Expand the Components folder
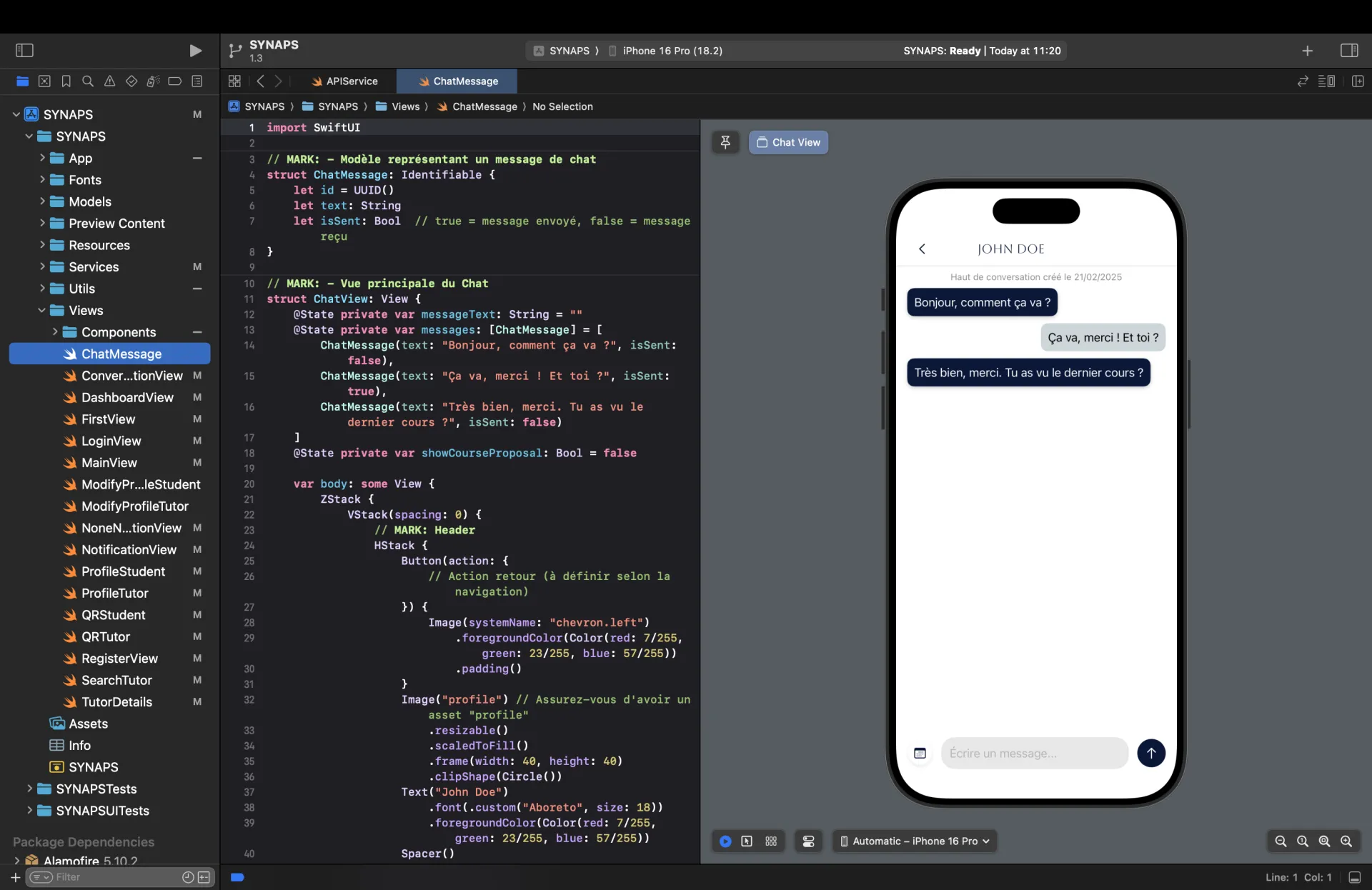1372x890 pixels. [x=55, y=331]
